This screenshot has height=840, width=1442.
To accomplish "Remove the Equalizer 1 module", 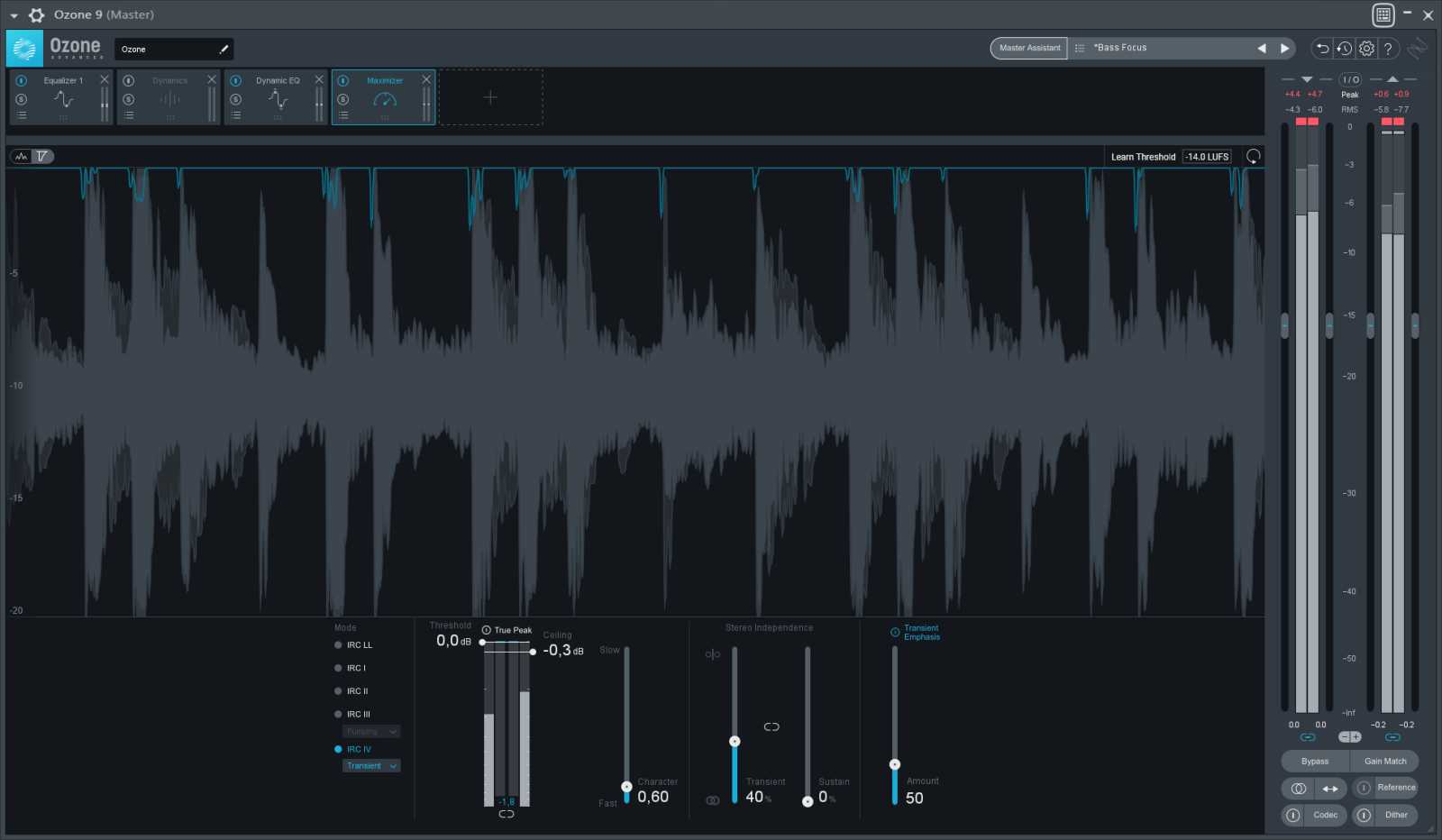I will (x=105, y=79).
